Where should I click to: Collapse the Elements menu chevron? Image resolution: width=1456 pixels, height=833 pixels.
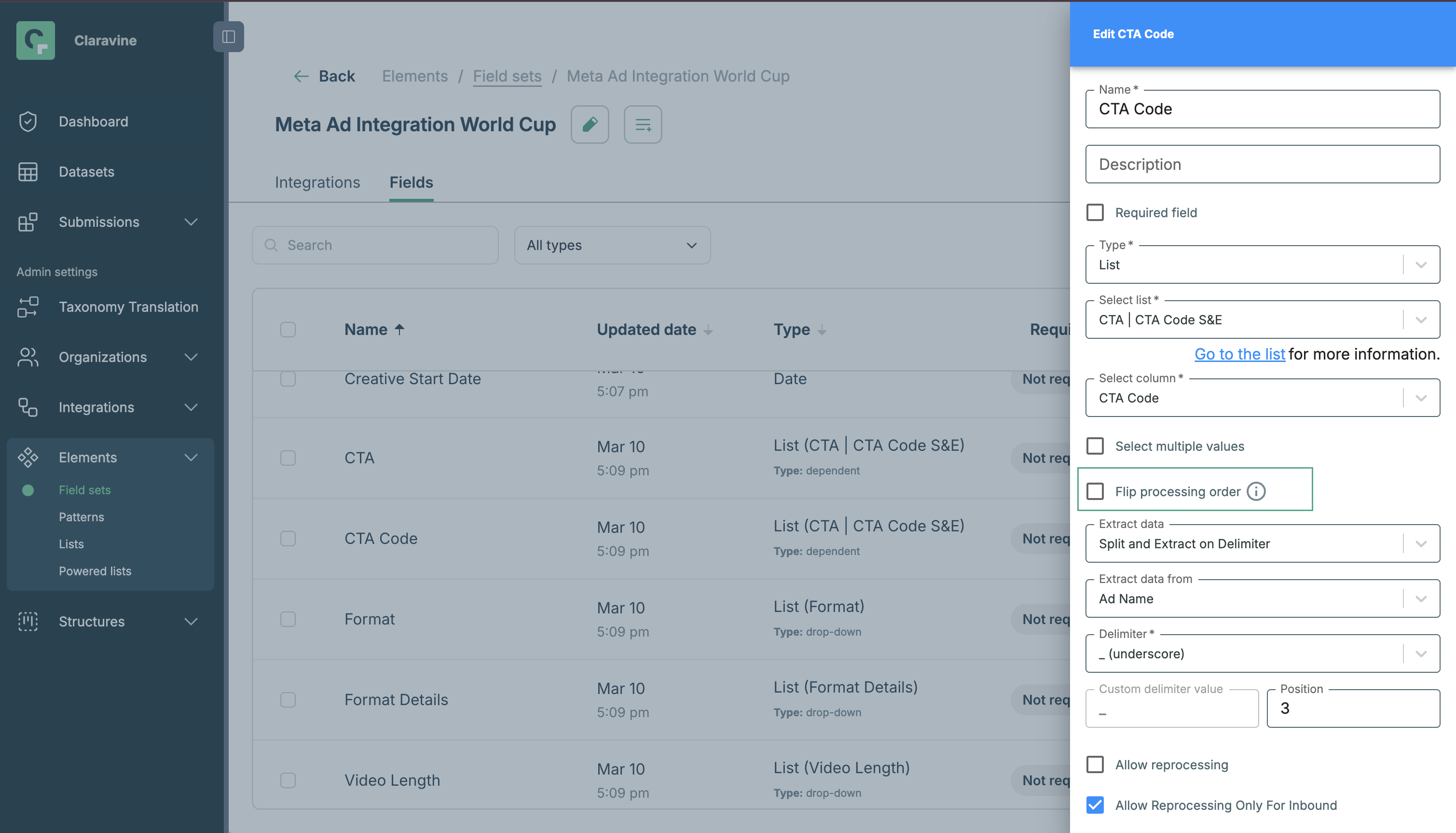pyautogui.click(x=191, y=457)
